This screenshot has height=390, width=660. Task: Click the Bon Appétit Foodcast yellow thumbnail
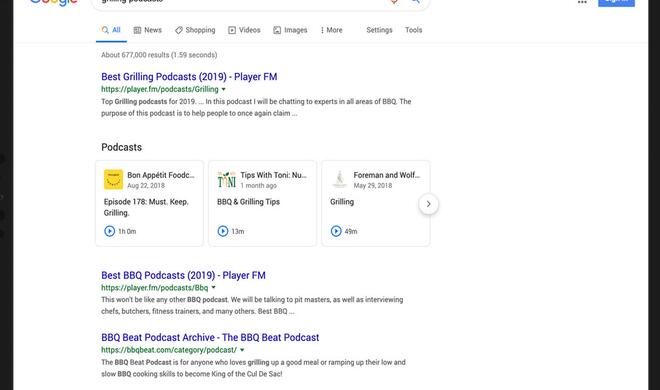point(113,180)
